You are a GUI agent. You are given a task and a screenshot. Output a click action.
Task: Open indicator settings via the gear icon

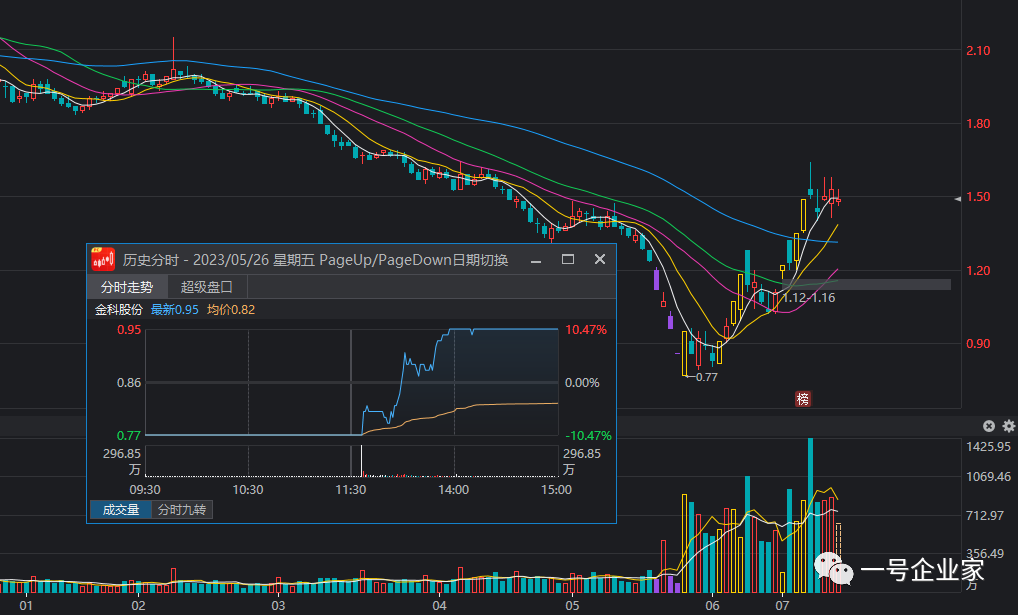(1008, 426)
